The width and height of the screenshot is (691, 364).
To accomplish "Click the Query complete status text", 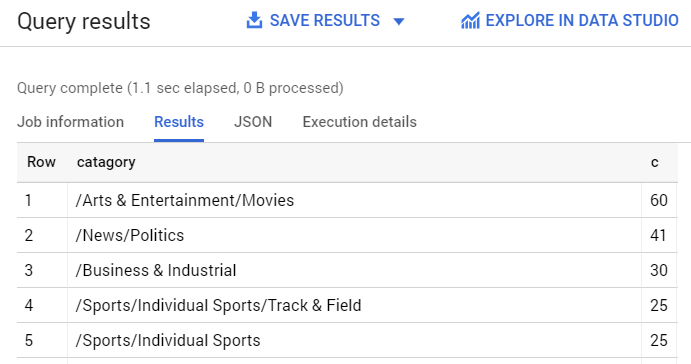I will point(180,88).
